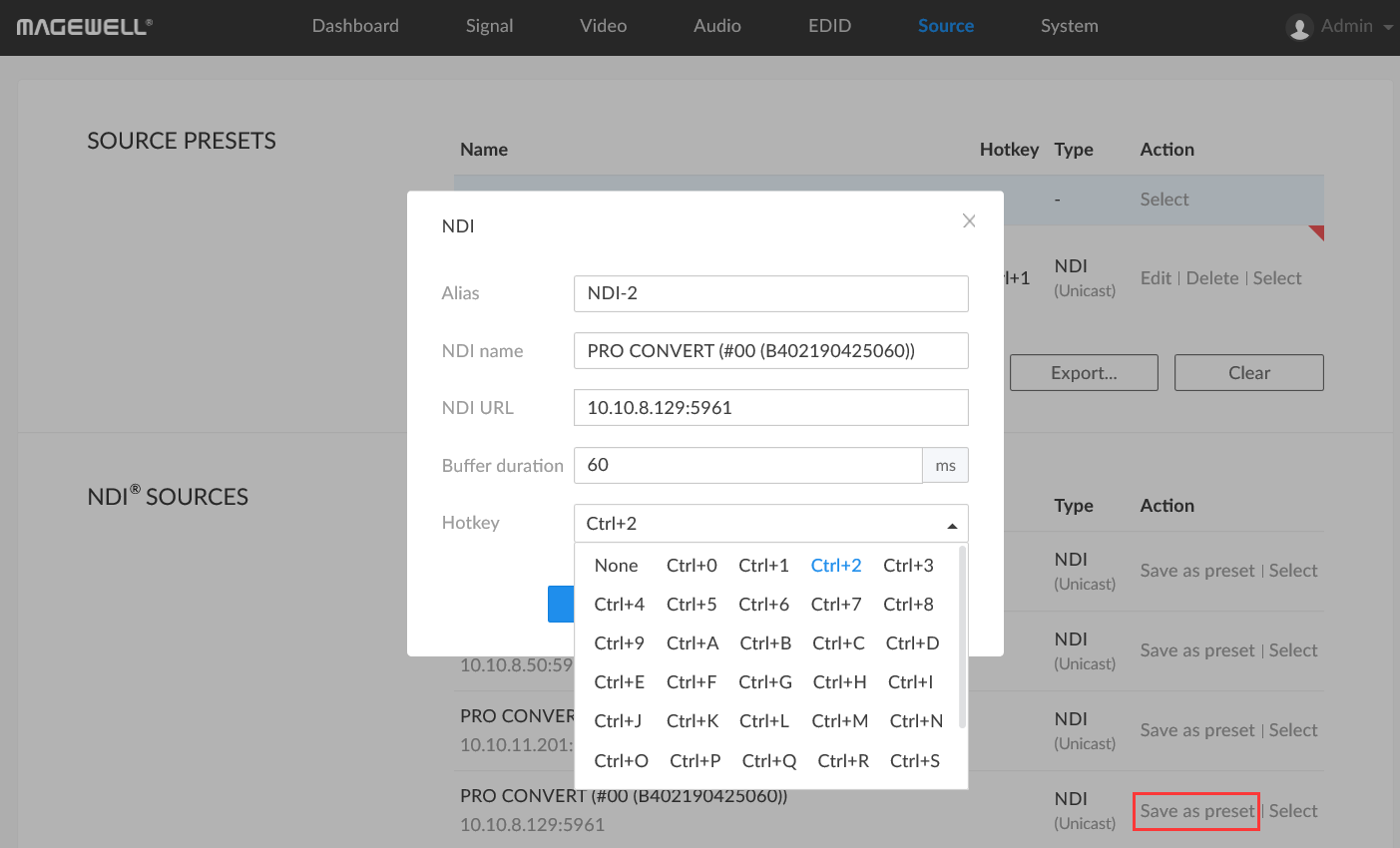This screenshot has height=848, width=1400.
Task: Open the Admin user avatar icon
Action: pyautogui.click(x=1298, y=27)
